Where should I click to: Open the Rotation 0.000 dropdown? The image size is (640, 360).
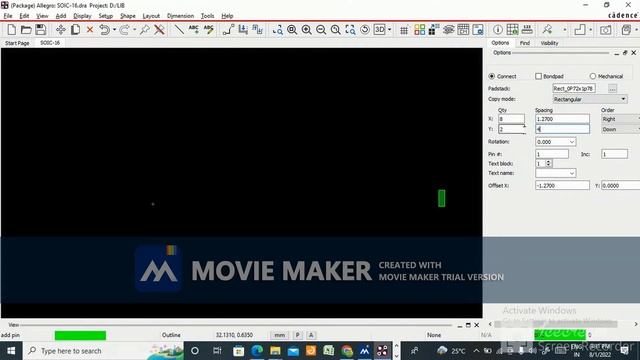click(x=556, y=142)
